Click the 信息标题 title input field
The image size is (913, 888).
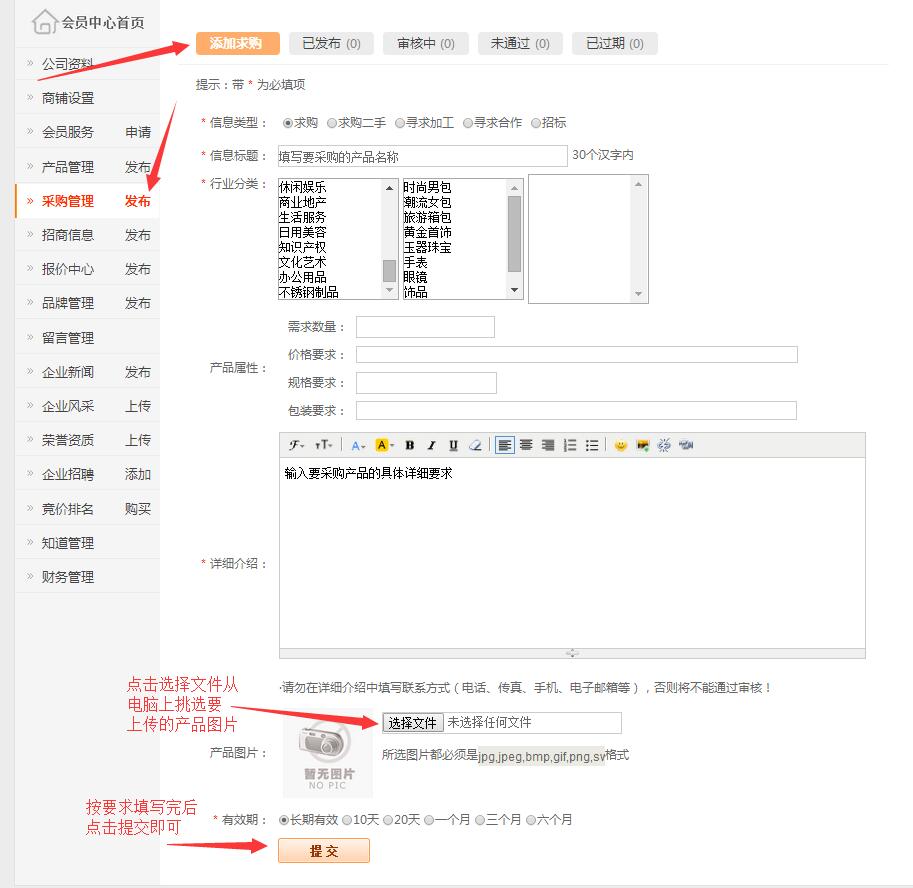[x=422, y=156]
